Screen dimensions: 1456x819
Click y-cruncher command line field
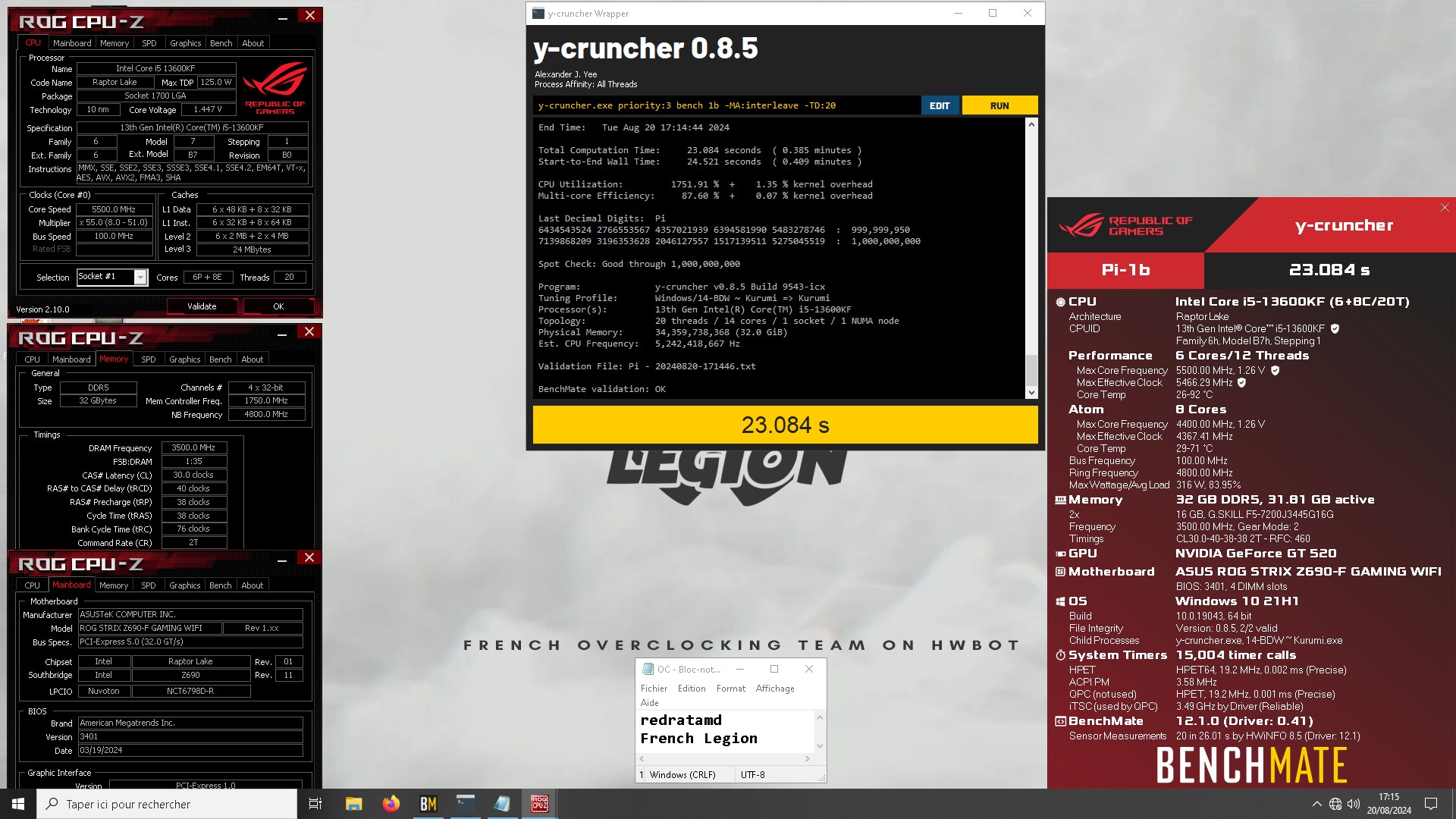pyautogui.click(x=726, y=105)
